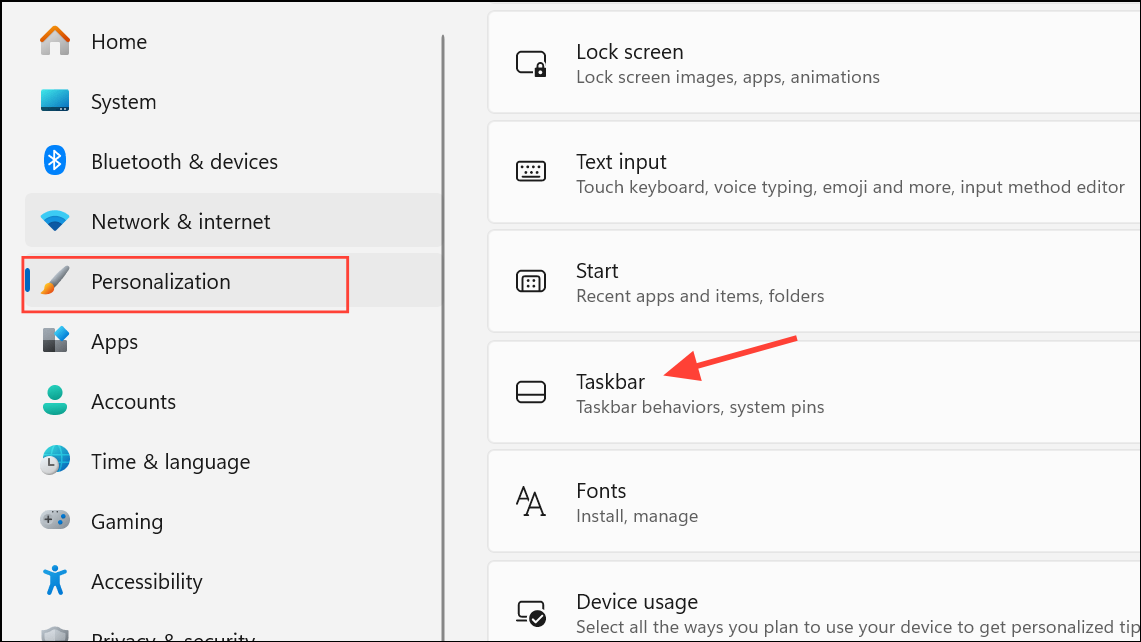Screen dimensions: 1141x642
Task: Open Time & language settings
Action: (170, 461)
